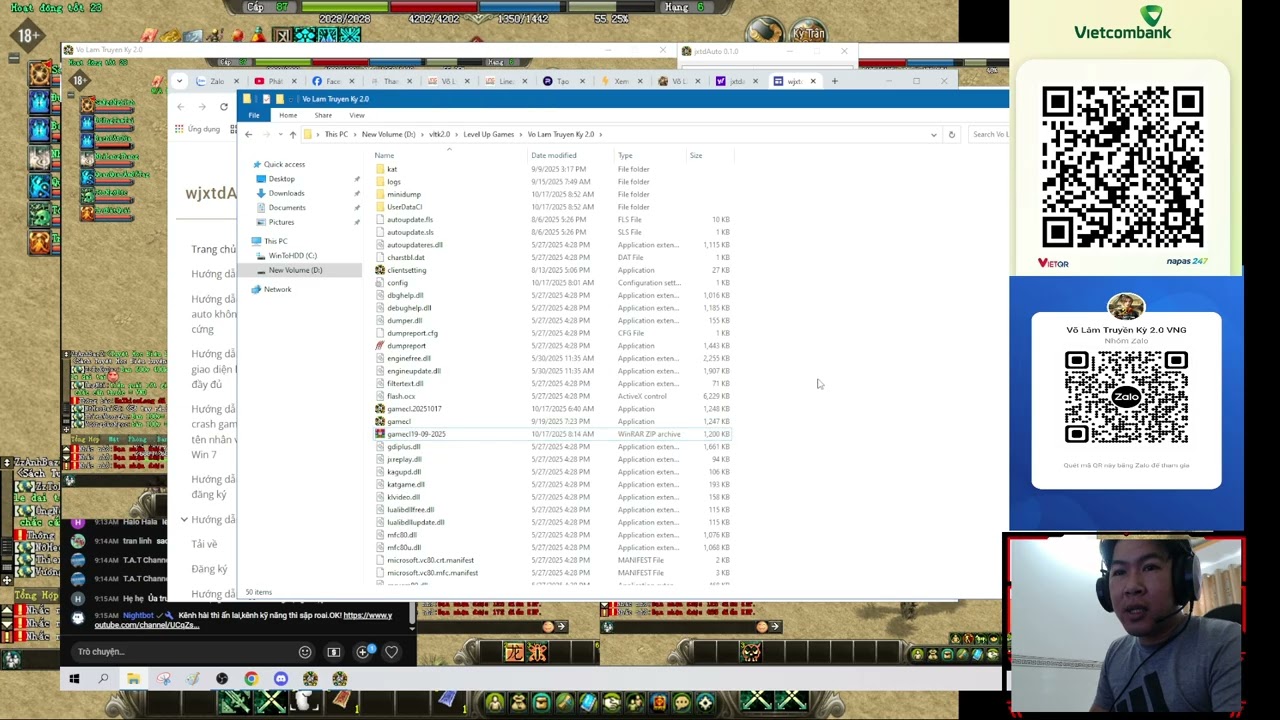
Task: Open Pictures in Quick access
Action: (281, 222)
